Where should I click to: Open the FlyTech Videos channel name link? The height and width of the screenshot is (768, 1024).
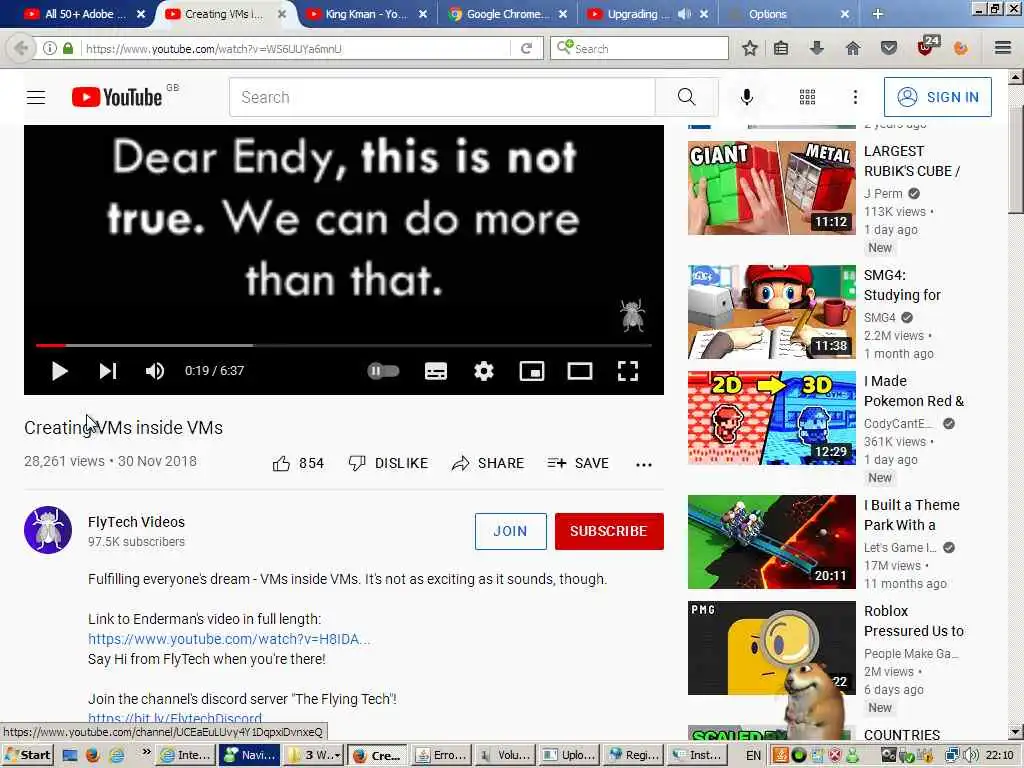pyautogui.click(x=136, y=522)
